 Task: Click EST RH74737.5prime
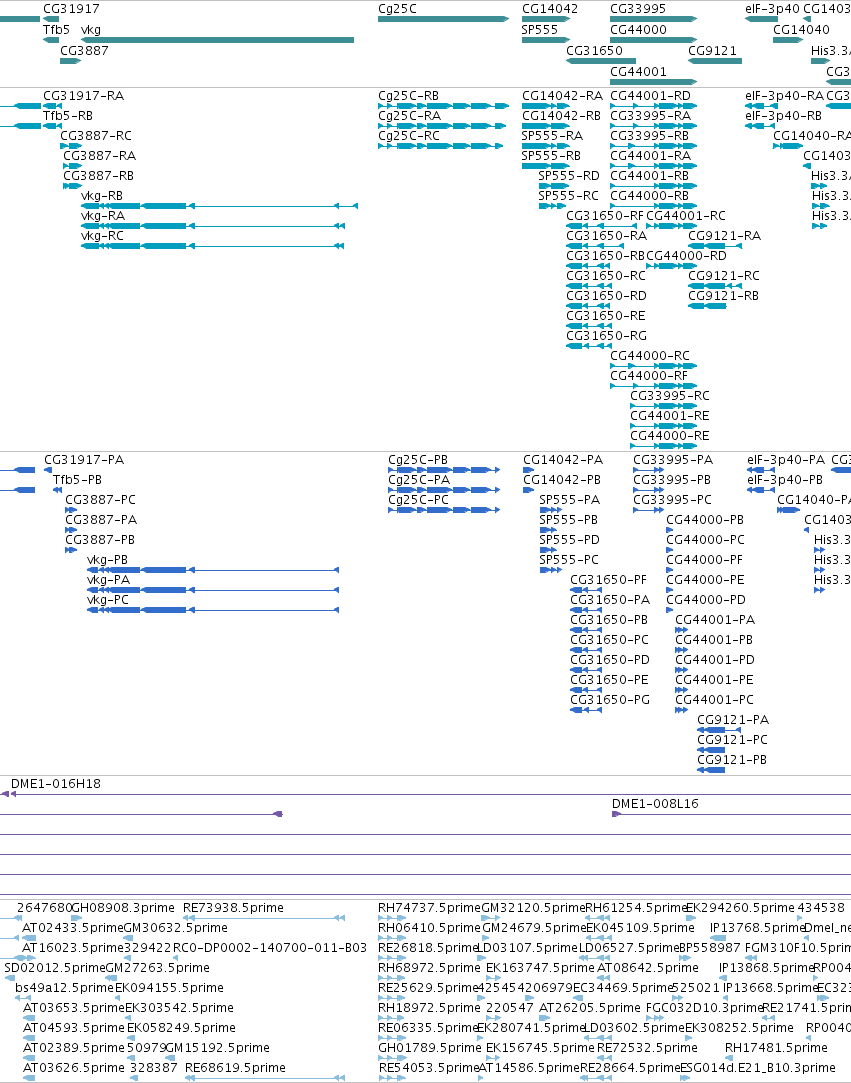pos(429,908)
